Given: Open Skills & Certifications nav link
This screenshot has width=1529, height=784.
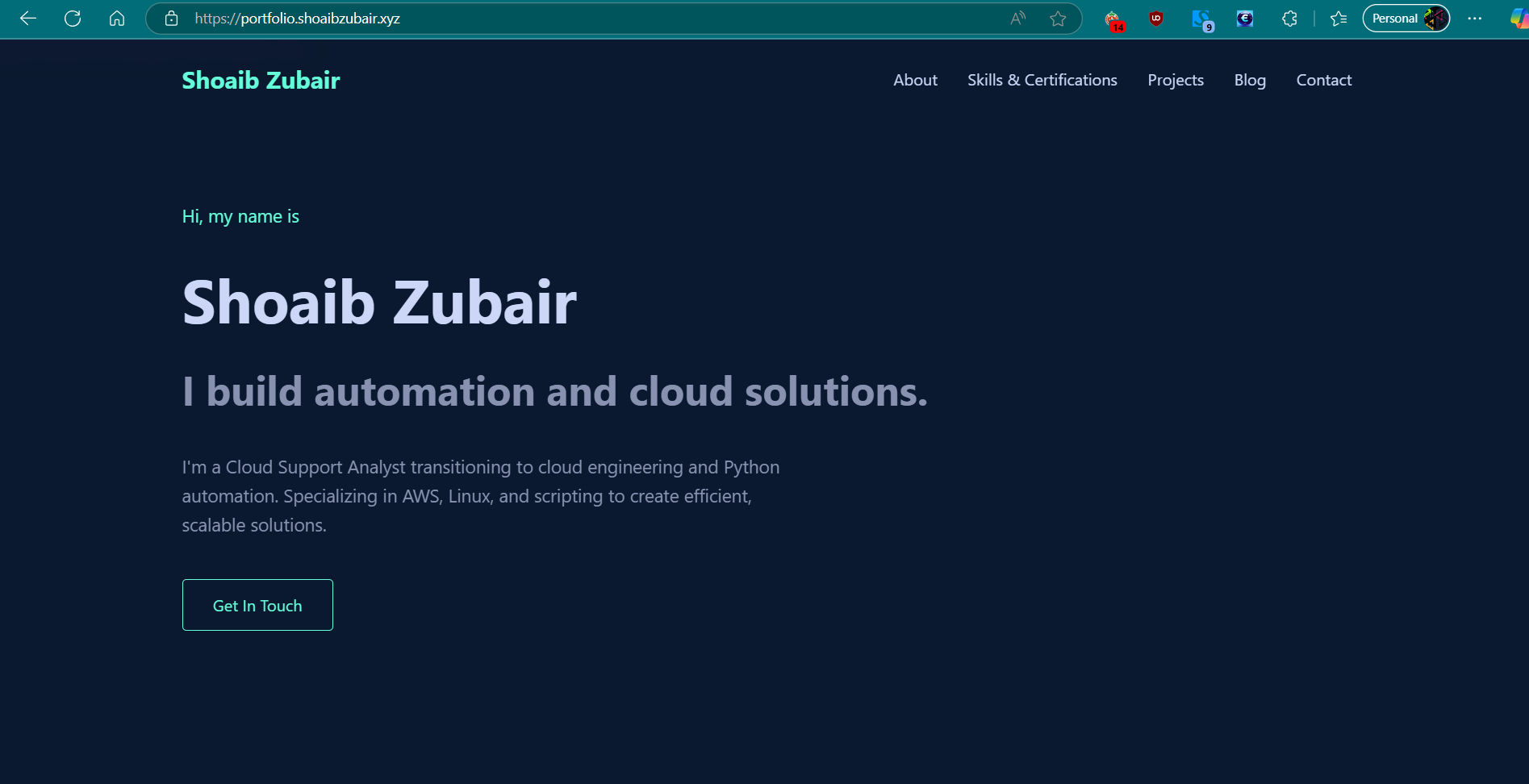Looking at the screenshot, I should (x=1042, y=80).
